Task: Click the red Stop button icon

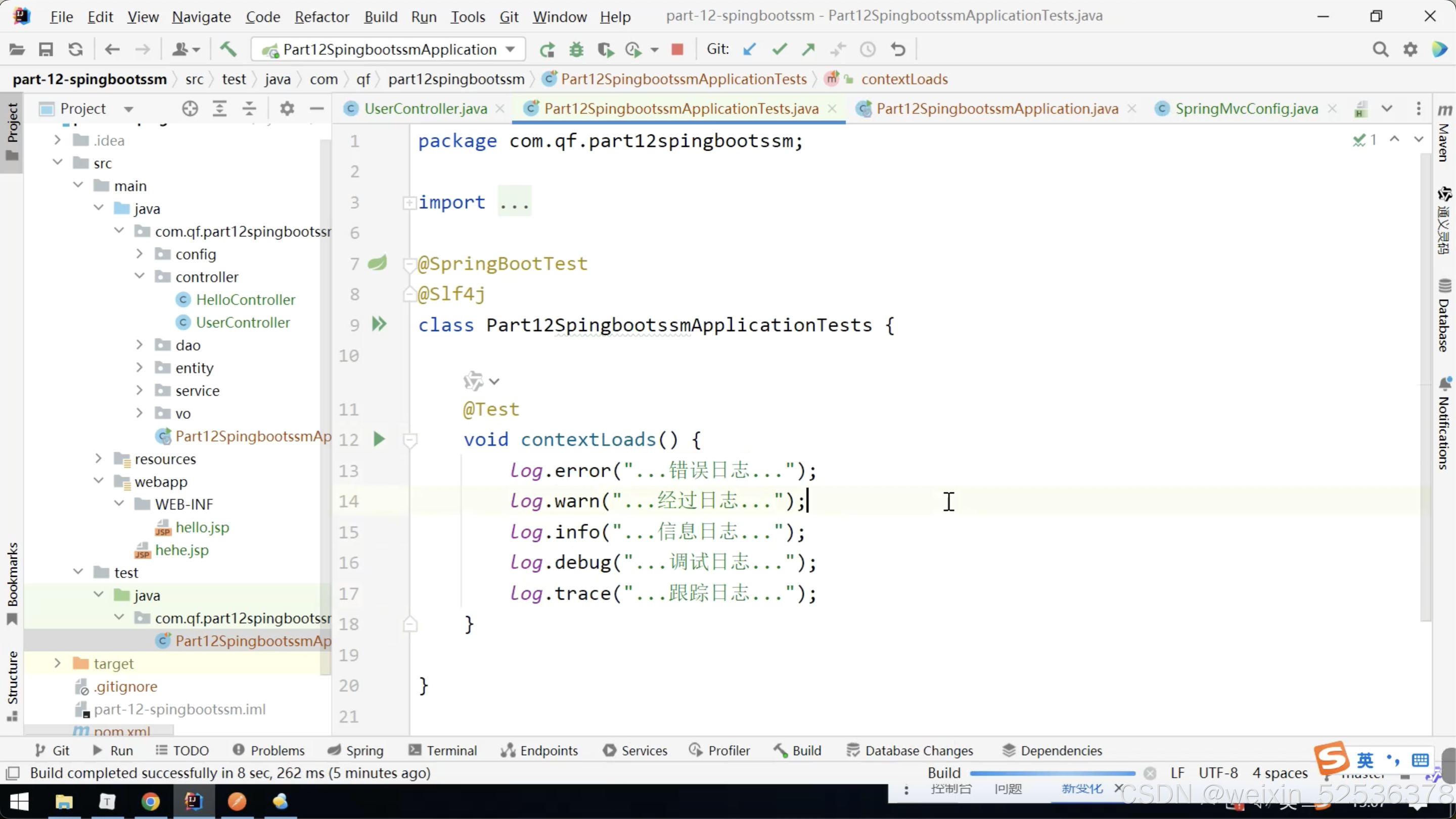Action: pos(677,50)
